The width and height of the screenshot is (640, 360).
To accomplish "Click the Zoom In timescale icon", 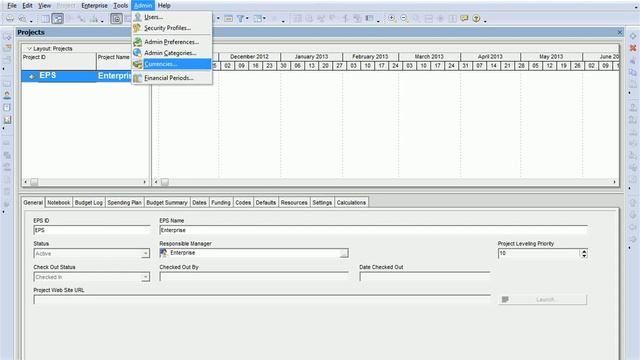I will tap(392, 18).
